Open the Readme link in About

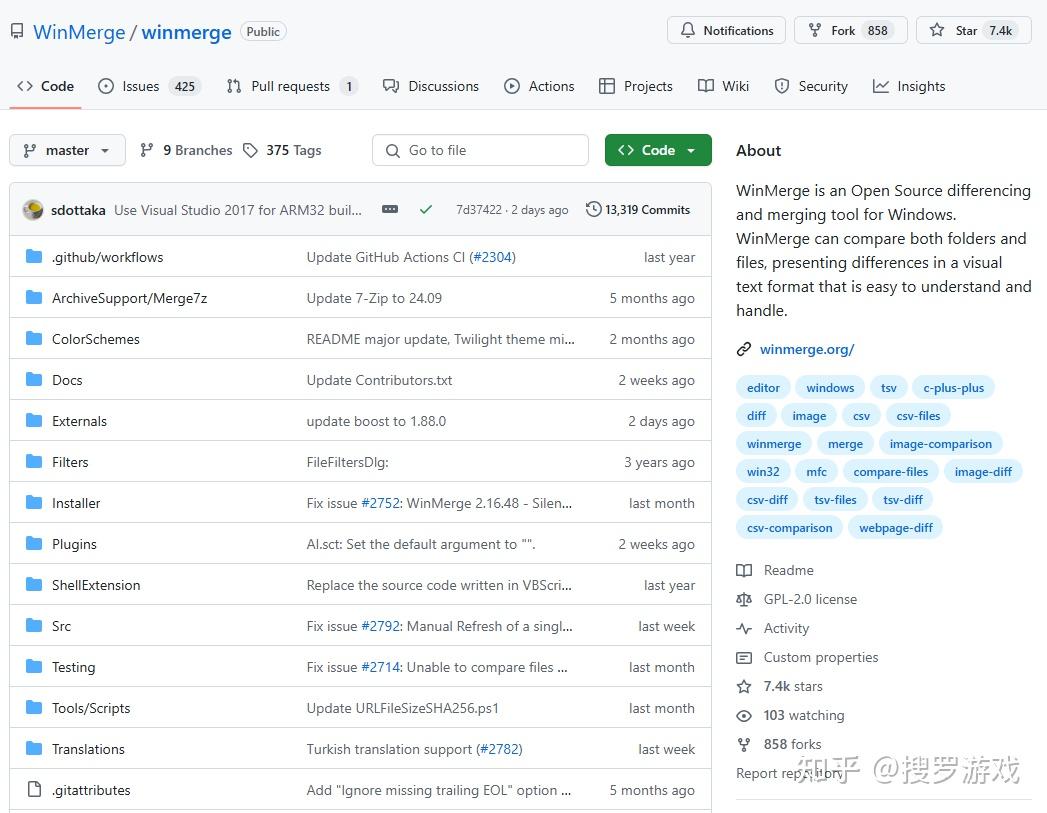pyautogui.click(x=789, y=570)
